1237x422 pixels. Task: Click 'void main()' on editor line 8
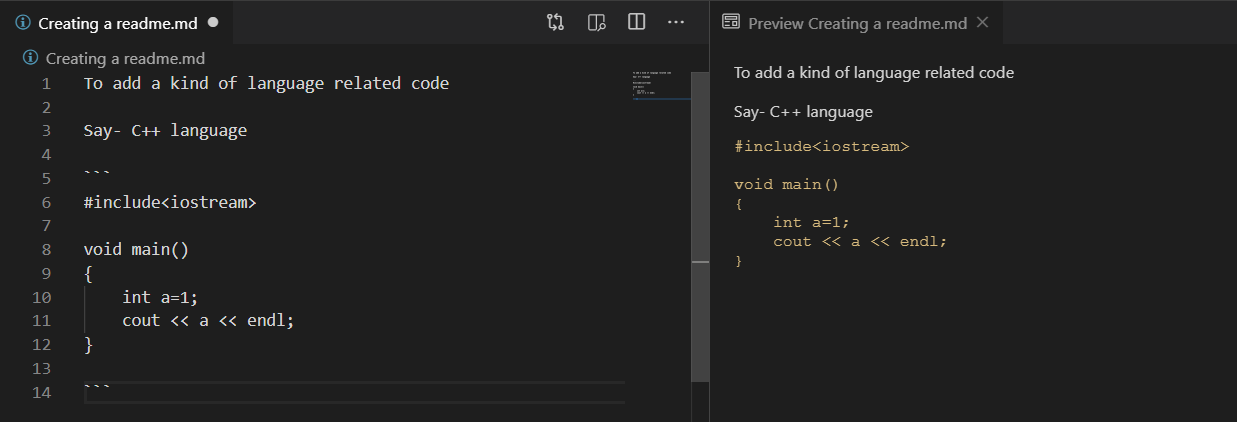pyautogui.click(x=136, y=249)
